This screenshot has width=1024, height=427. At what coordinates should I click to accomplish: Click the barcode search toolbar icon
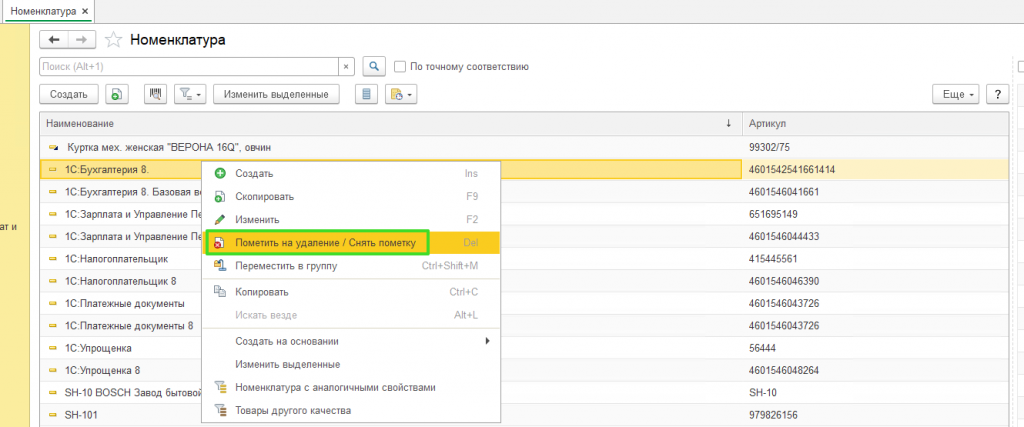tap(155, 95)
